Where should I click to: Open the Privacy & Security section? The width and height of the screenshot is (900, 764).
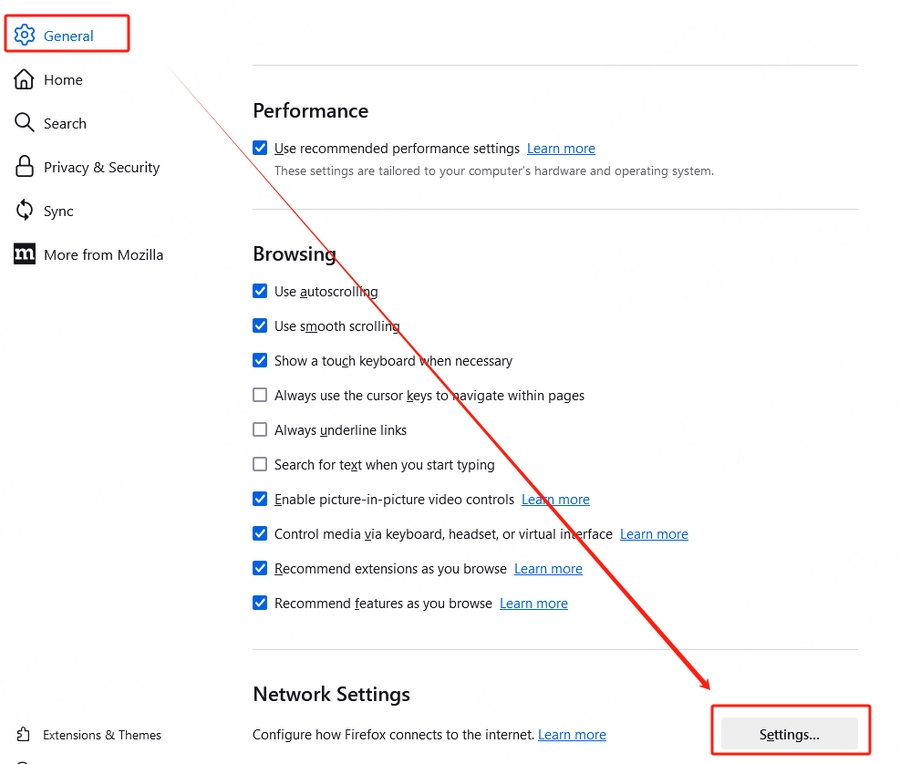point(101,167)
